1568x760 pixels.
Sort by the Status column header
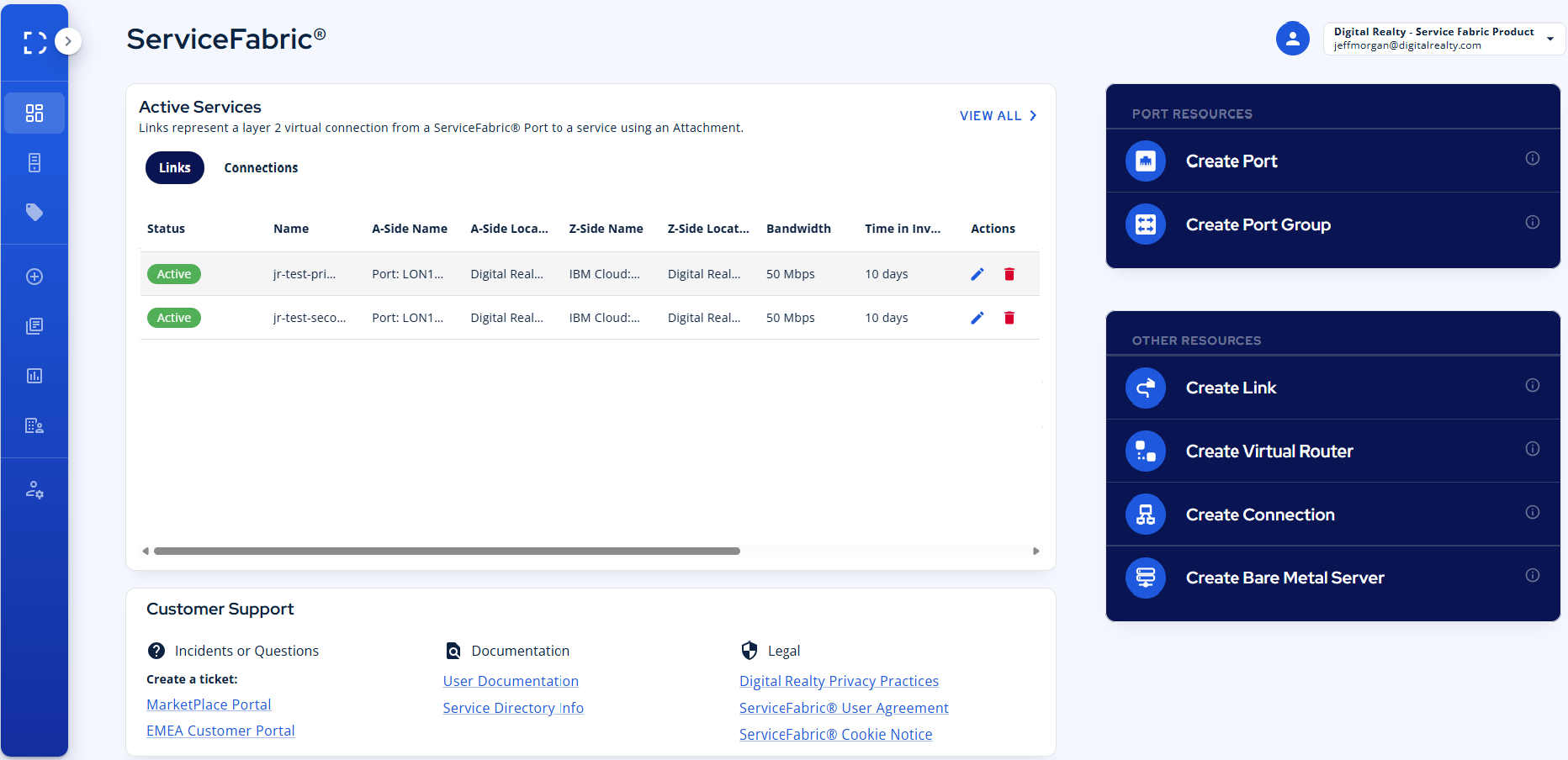pyautogui.click(x=166, y=229)
